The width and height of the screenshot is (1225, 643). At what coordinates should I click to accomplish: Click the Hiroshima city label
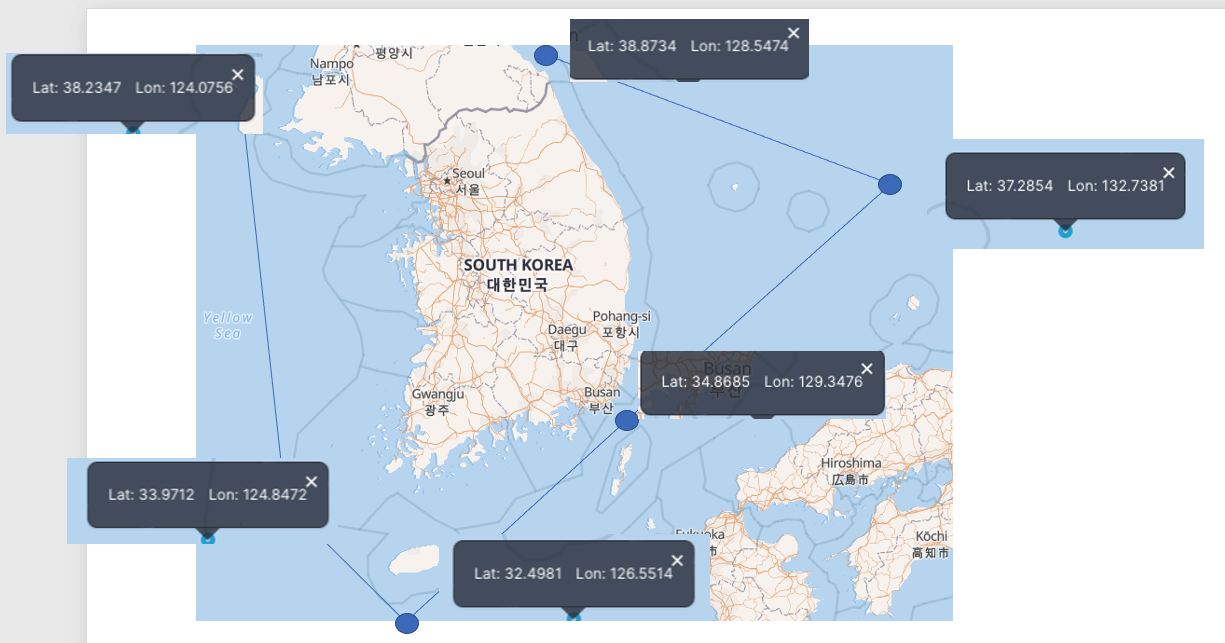[851, 470]
